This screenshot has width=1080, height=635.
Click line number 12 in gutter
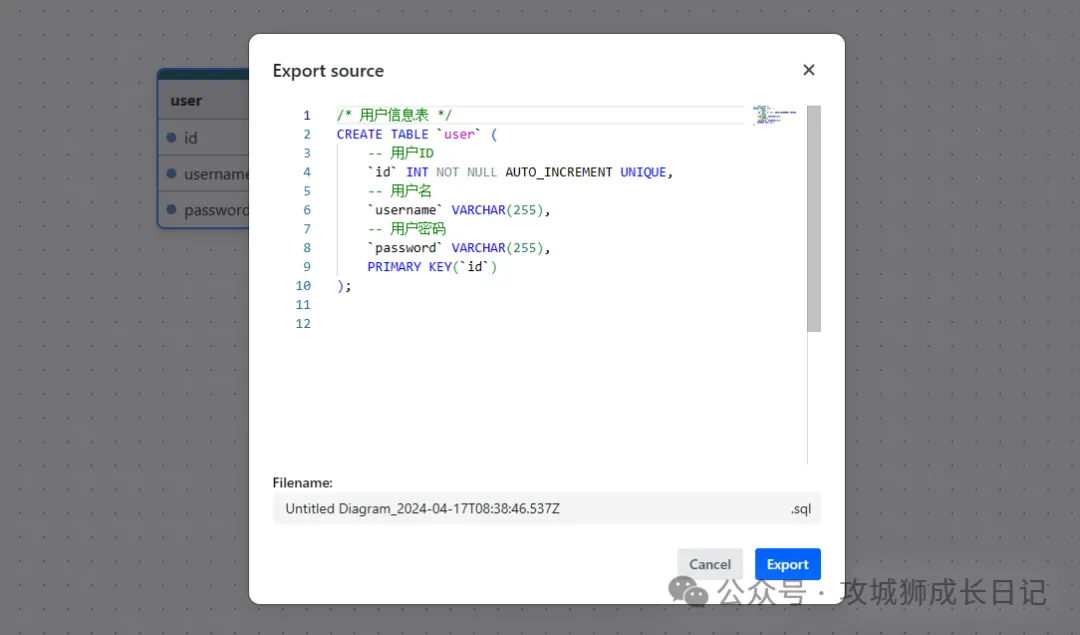pyautogui.click(x=303, y=324)
